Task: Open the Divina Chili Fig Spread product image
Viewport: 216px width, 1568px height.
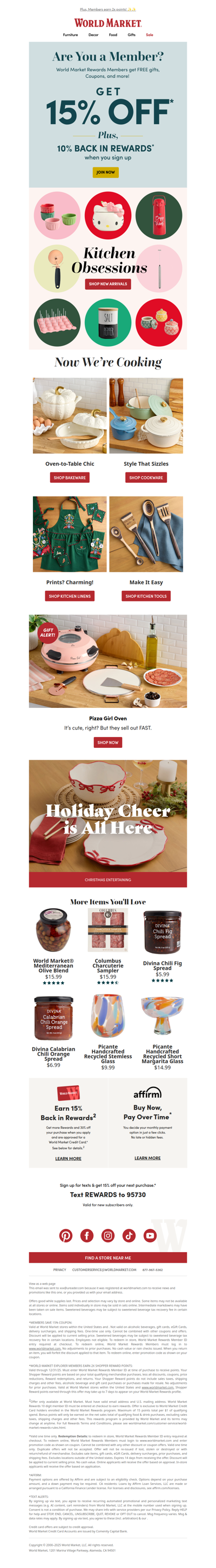Action: tap(163, 932)
